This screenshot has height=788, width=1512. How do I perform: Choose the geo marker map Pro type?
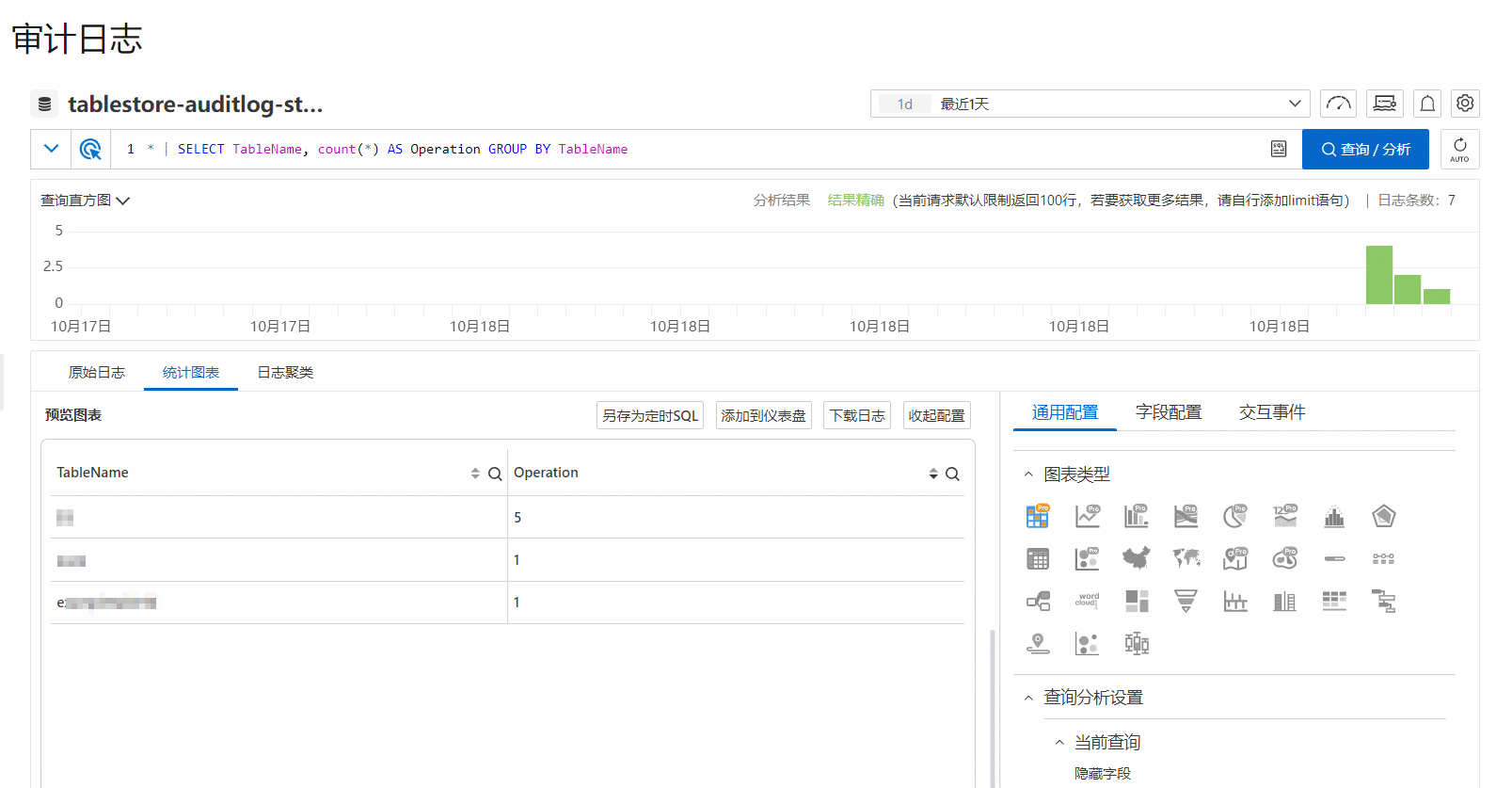click(1235, 559)
